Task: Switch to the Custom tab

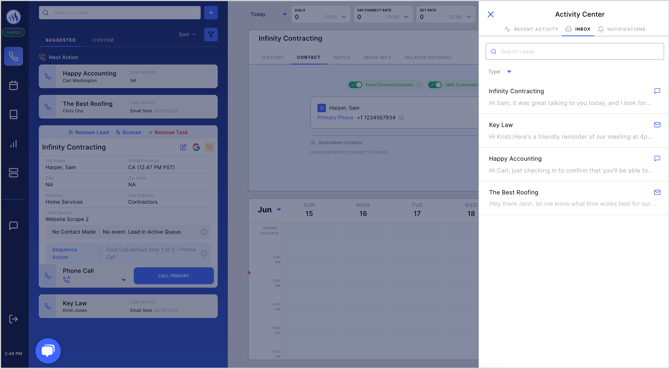Action: [103, 40]
